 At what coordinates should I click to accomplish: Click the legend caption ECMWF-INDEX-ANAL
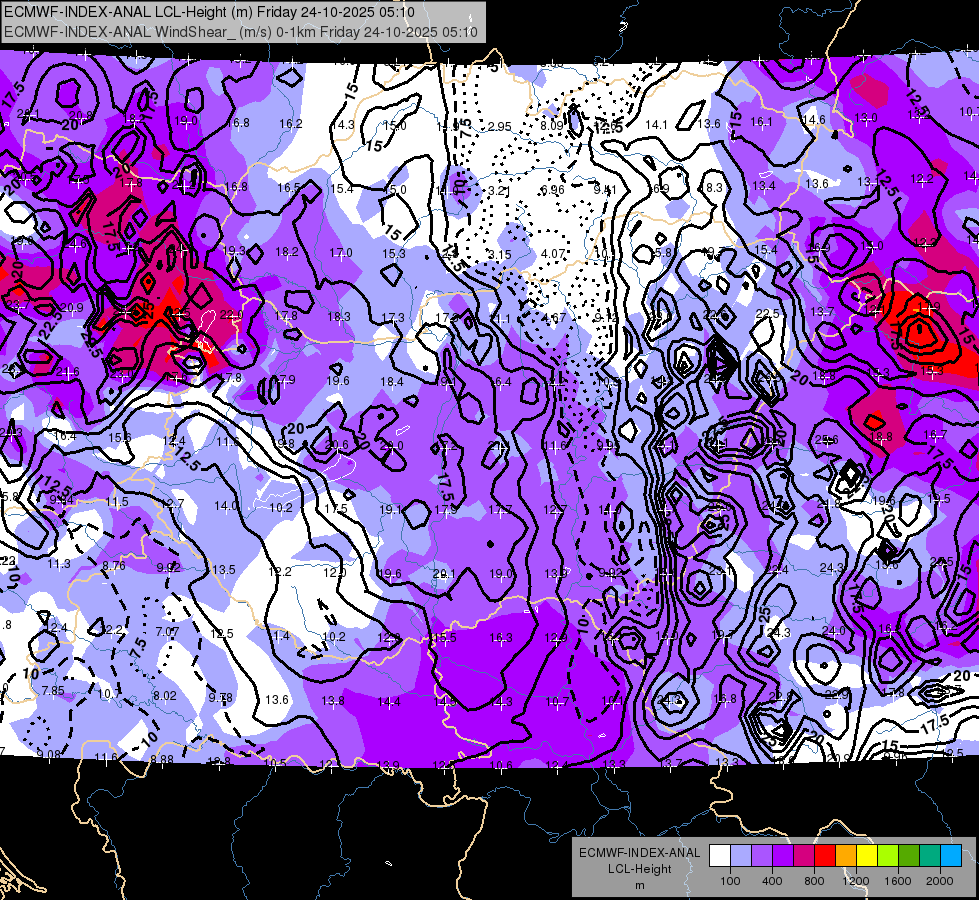[x=639, y=853]
